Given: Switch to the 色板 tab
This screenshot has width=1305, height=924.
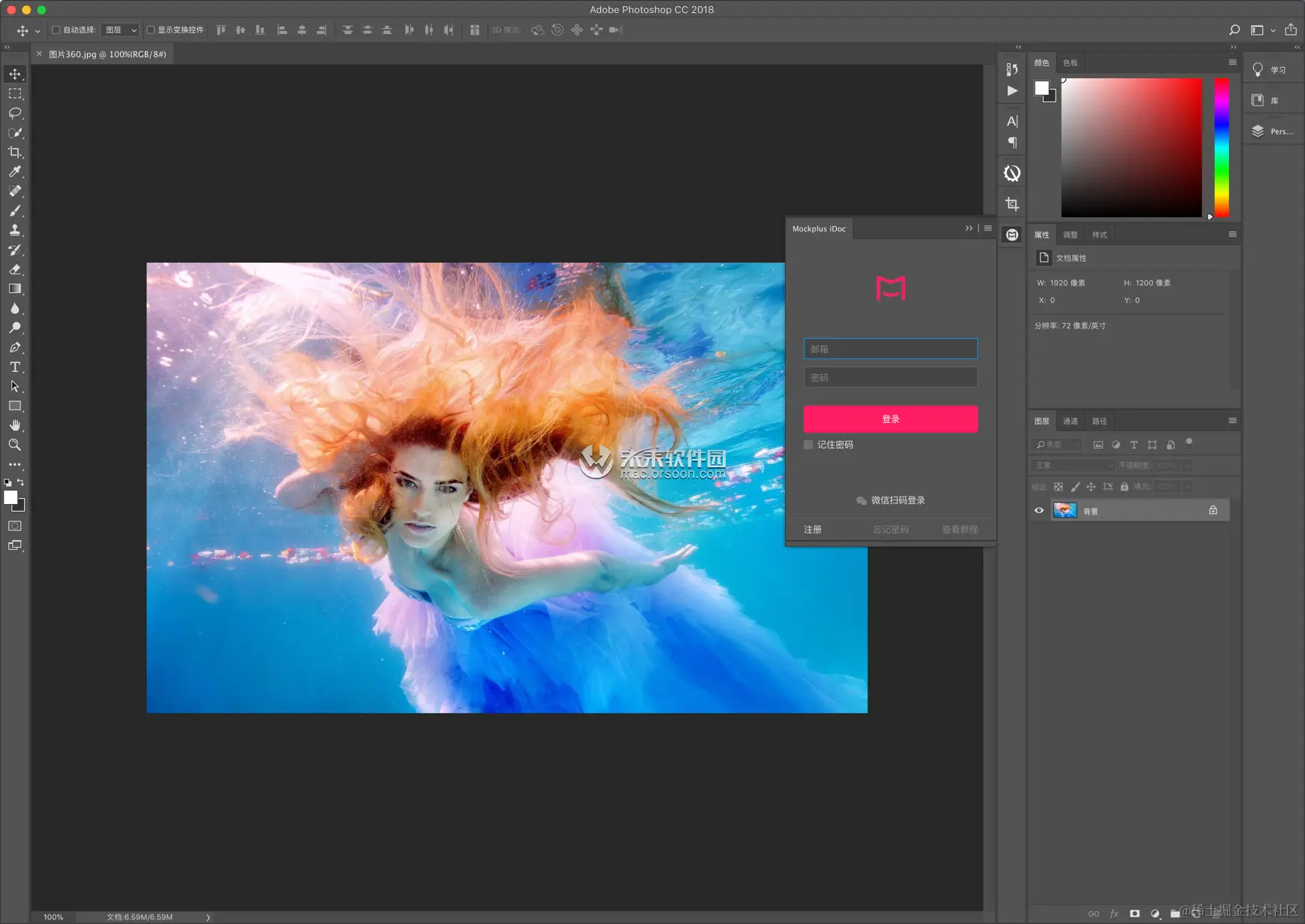Looking at the screenshot, I should (x=1071, y=63).
